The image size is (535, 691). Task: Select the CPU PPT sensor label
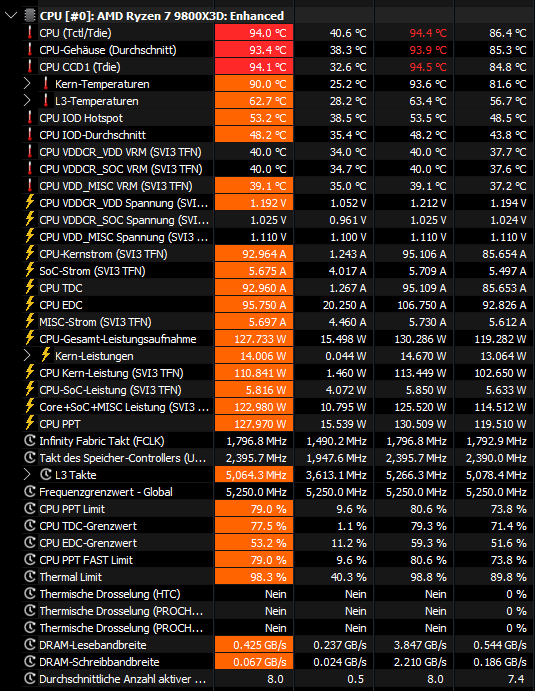tap(60, 424)
